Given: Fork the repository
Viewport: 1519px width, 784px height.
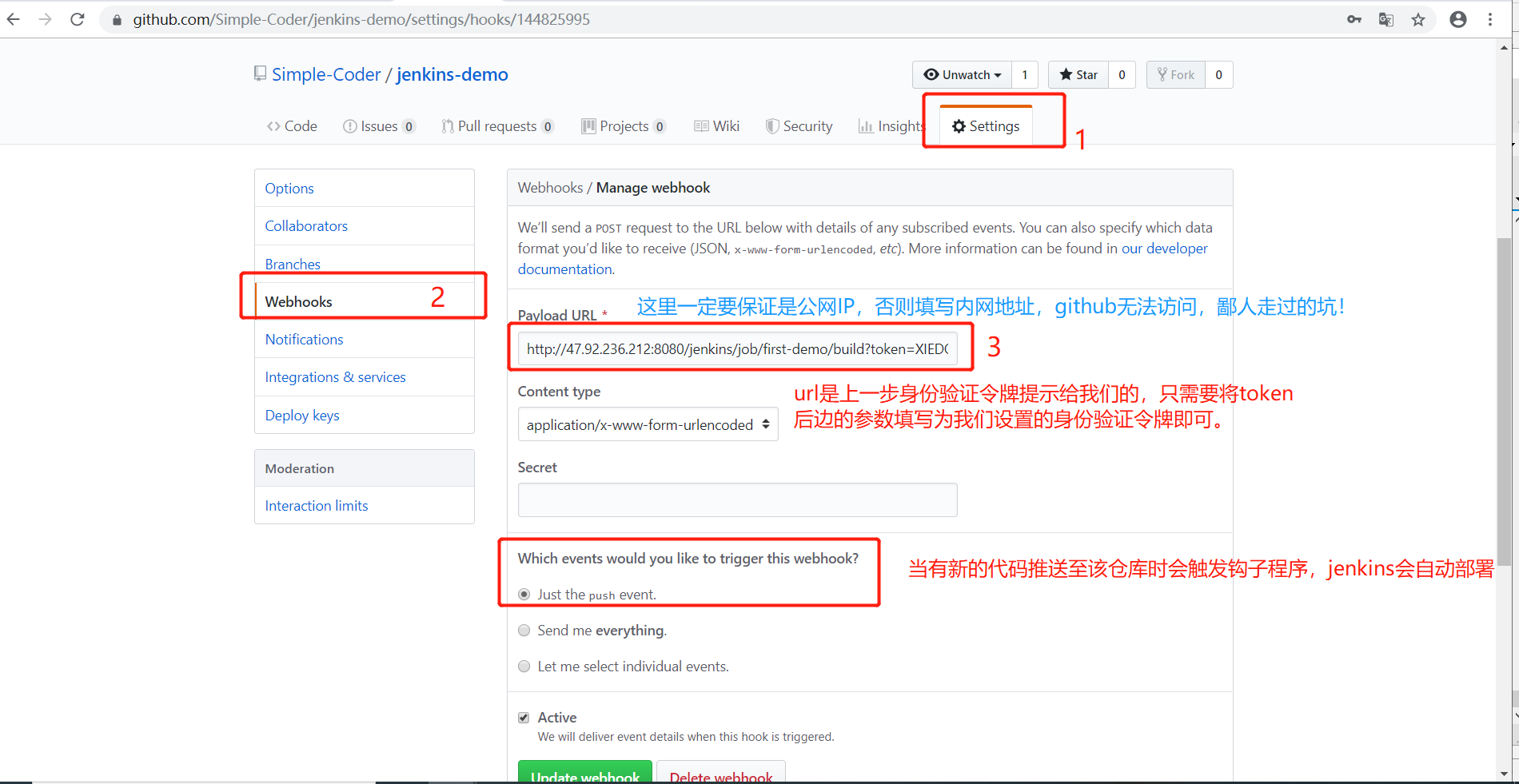Looking at the screenshot, I should pyautogui.click(x=1176, y=74).
